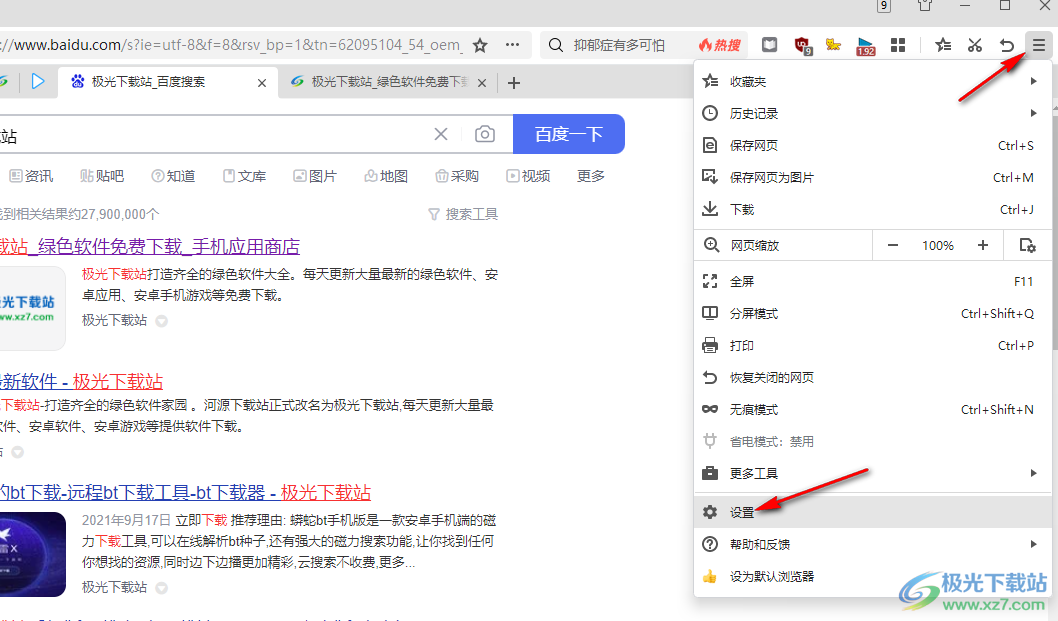Screen dimensions: 1058x621
Task: Click the magnifier icon in the browser search box
Action: [x=555, y=45]
